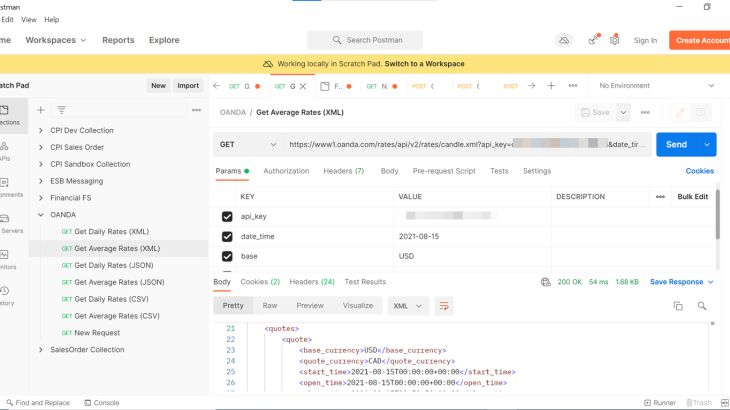Click the offline cloud sync icon
The height and width of the screenshot is (410, 730).
click(x=564, y=40)
